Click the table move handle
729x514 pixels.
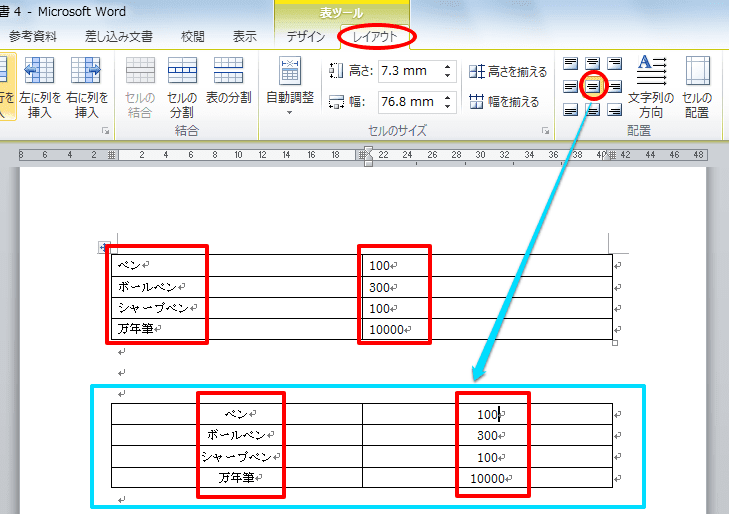[103, 247]
